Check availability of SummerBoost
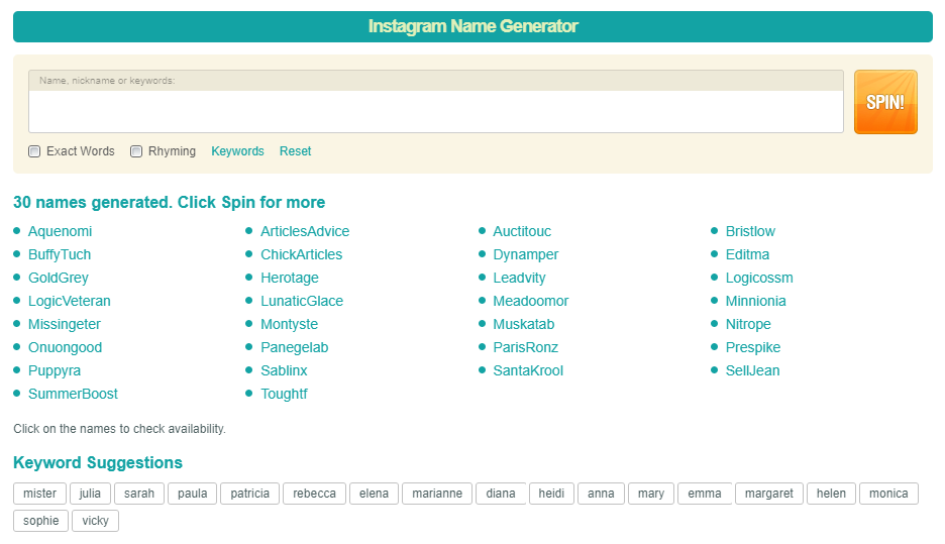This screenshot has height=544, width=945. click(x=73, y=394)
